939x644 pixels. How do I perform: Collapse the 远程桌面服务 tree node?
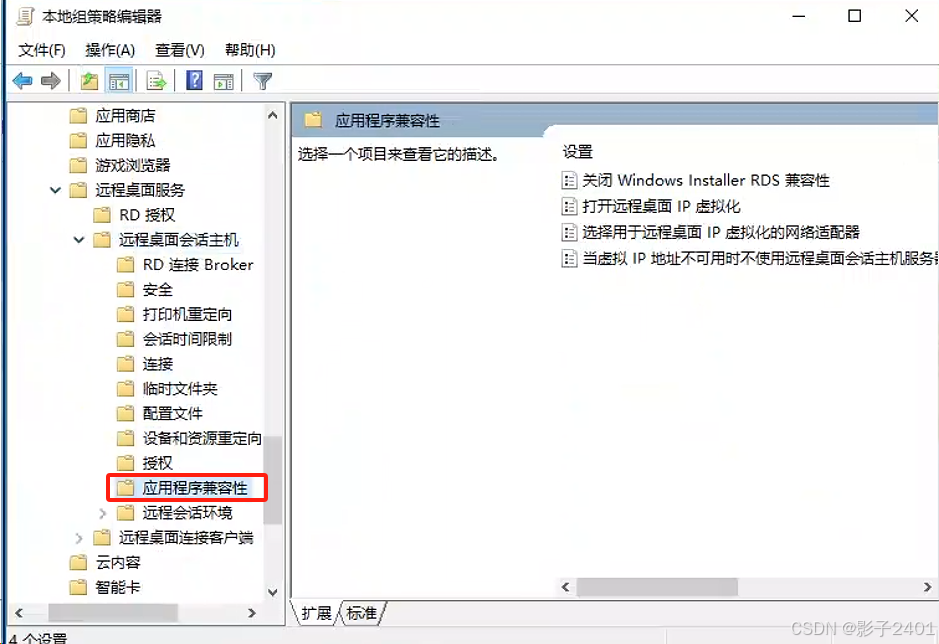coord(55,190)
